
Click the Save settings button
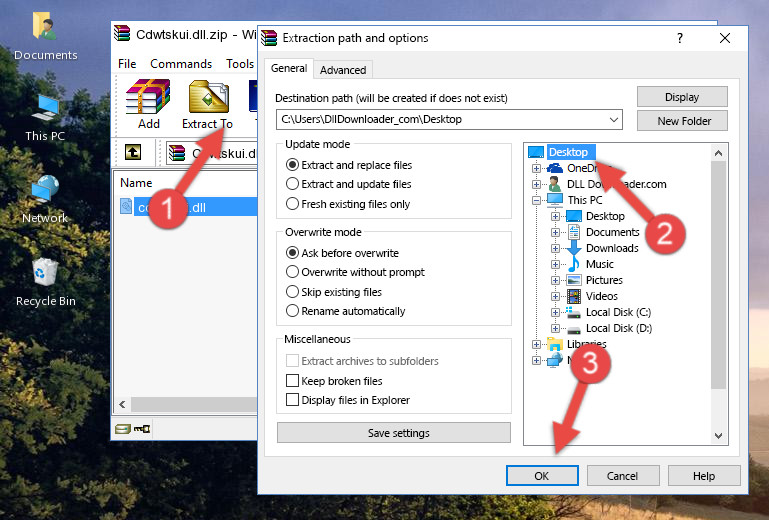pos(394,433)
